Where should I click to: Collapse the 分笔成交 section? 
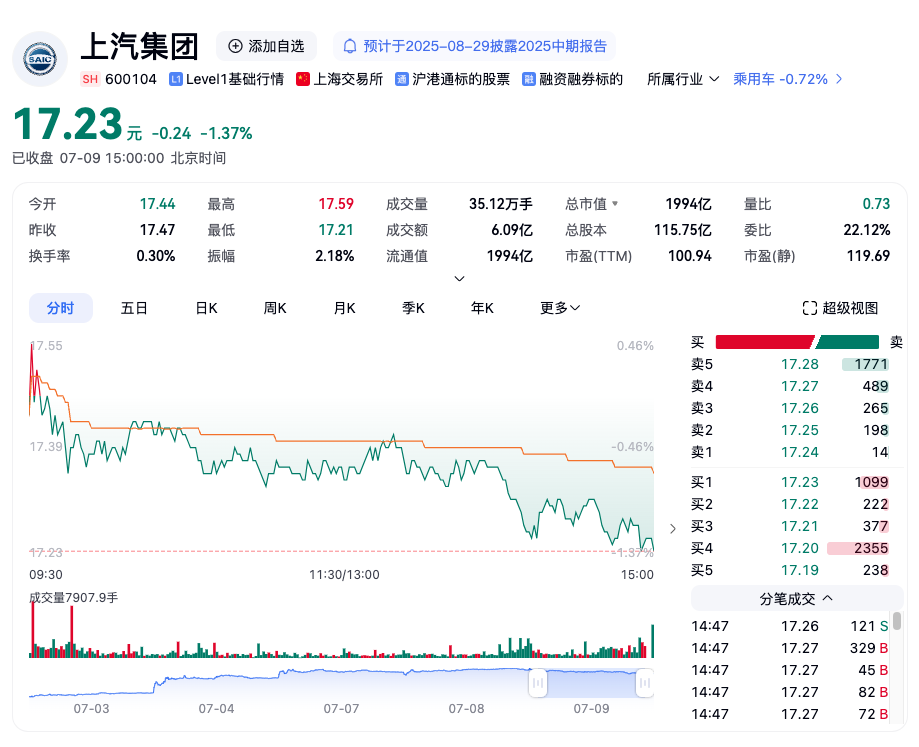coord(797,599)
